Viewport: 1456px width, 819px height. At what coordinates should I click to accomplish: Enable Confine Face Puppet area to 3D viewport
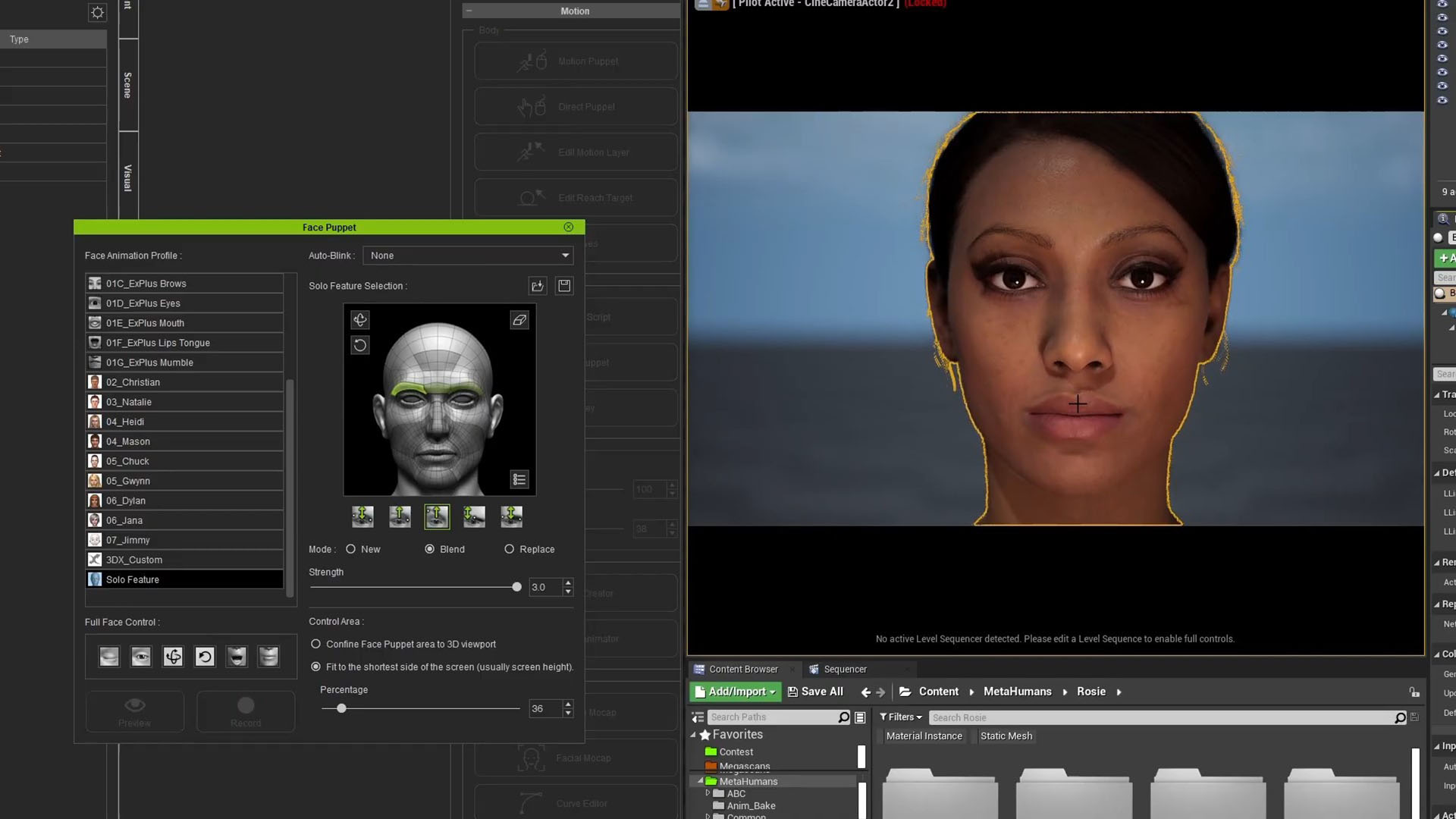[x=315, y=644]
